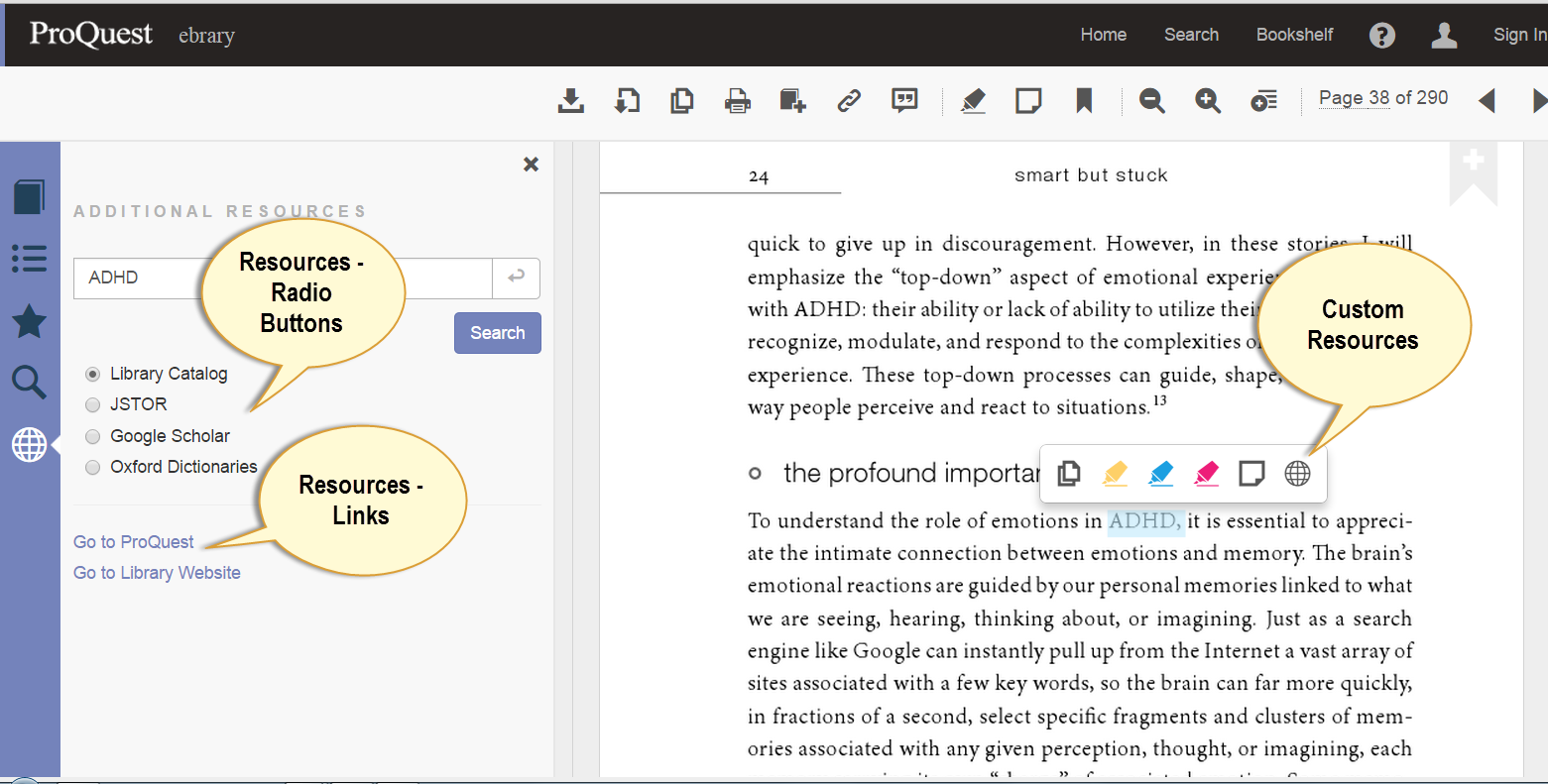Zoom in with the plus magnifier

pos(1207,100)
